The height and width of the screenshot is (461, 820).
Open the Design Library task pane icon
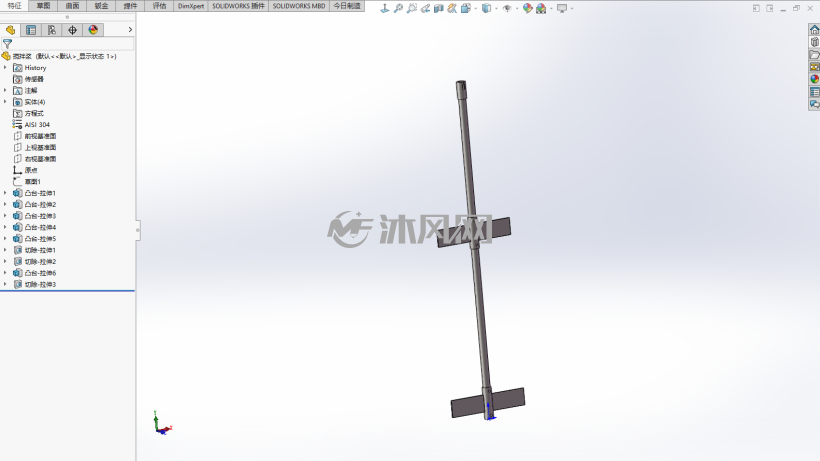[814, 42]
